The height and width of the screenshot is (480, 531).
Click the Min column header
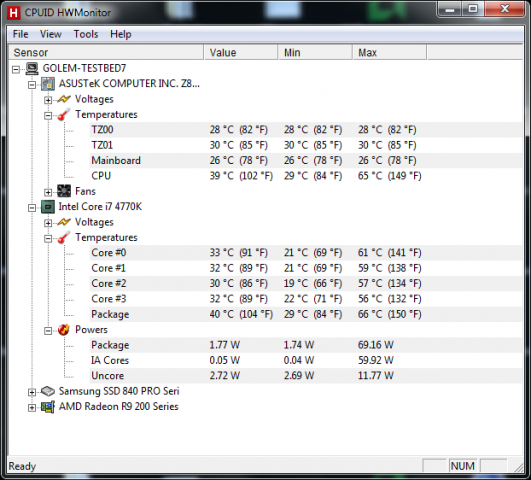click(x=315, y=53)
